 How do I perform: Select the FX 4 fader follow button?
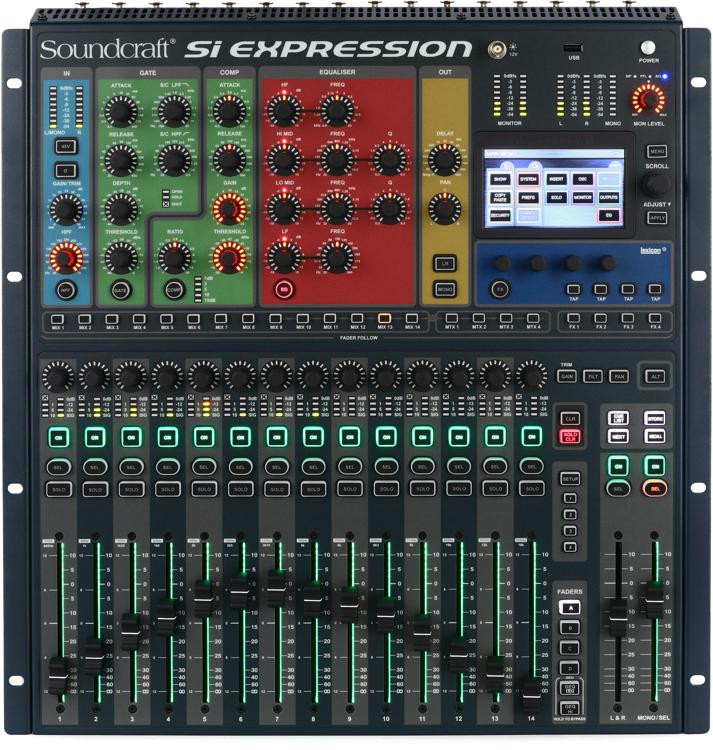tap(655, 319)
